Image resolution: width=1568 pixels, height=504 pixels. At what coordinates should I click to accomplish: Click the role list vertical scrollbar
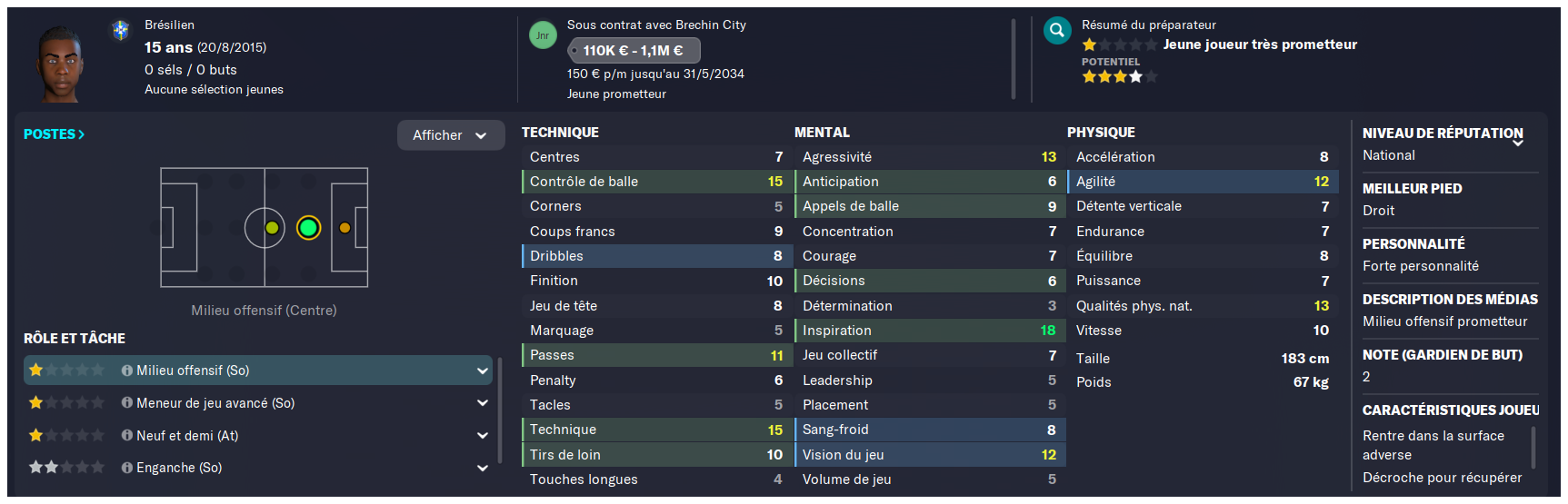pyautogui.click(x=500, y=410)
